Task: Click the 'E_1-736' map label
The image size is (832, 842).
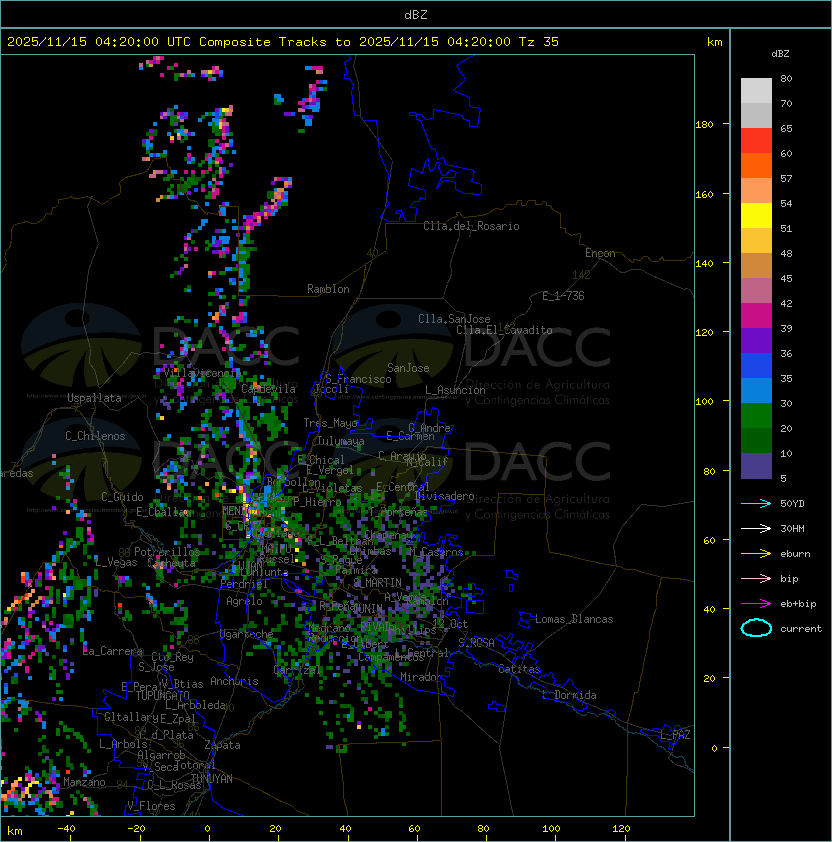Action: pyautogui.click(x=563, y=296)
